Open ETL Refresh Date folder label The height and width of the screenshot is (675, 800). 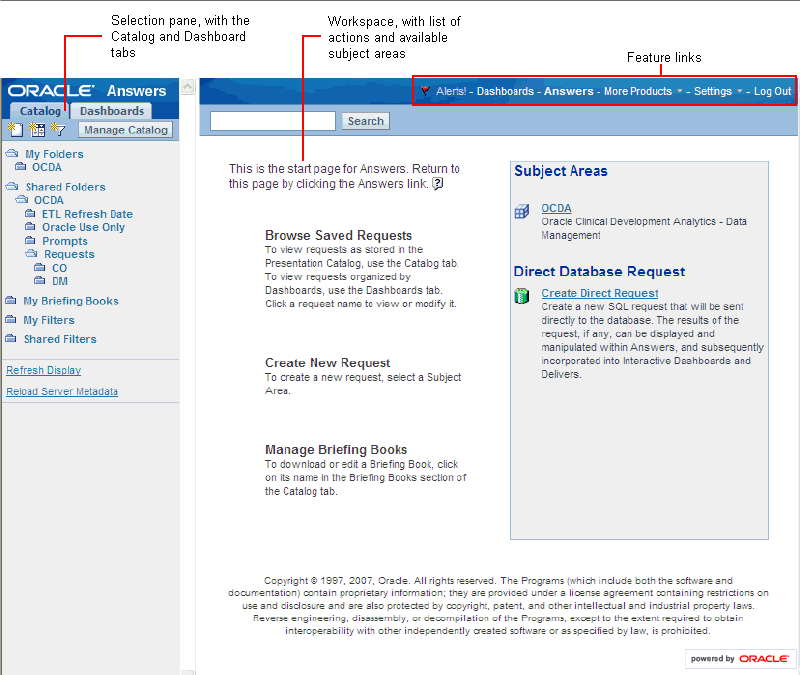87,214
